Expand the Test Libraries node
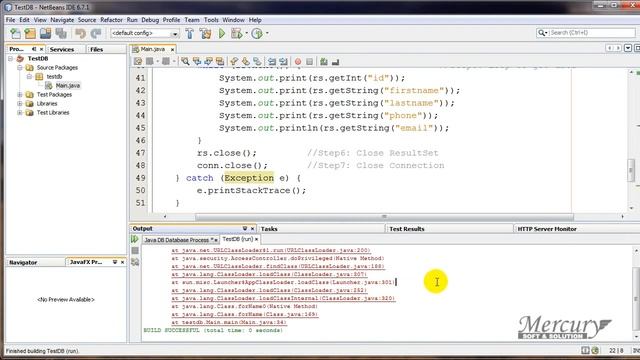The height and width of the screenshot is (360, 640). pyautogui.click(x=20, y=112)
